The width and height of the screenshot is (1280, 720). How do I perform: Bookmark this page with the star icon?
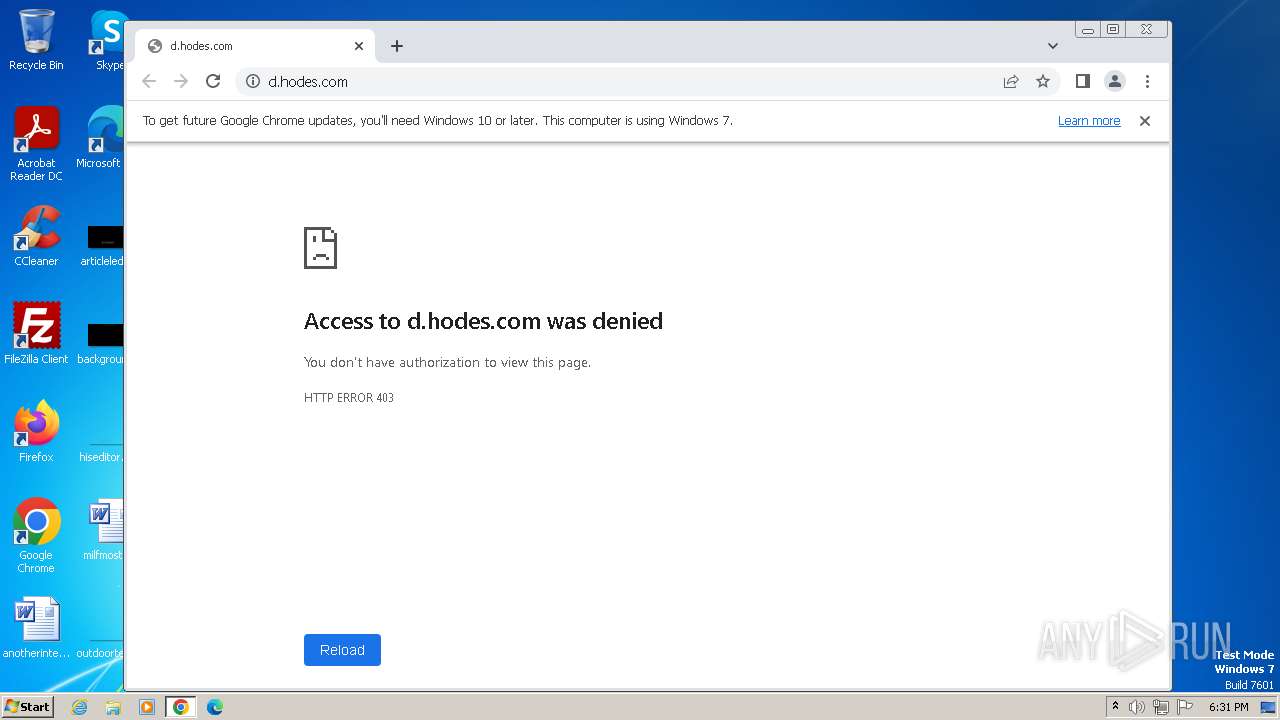point(1043,82)
